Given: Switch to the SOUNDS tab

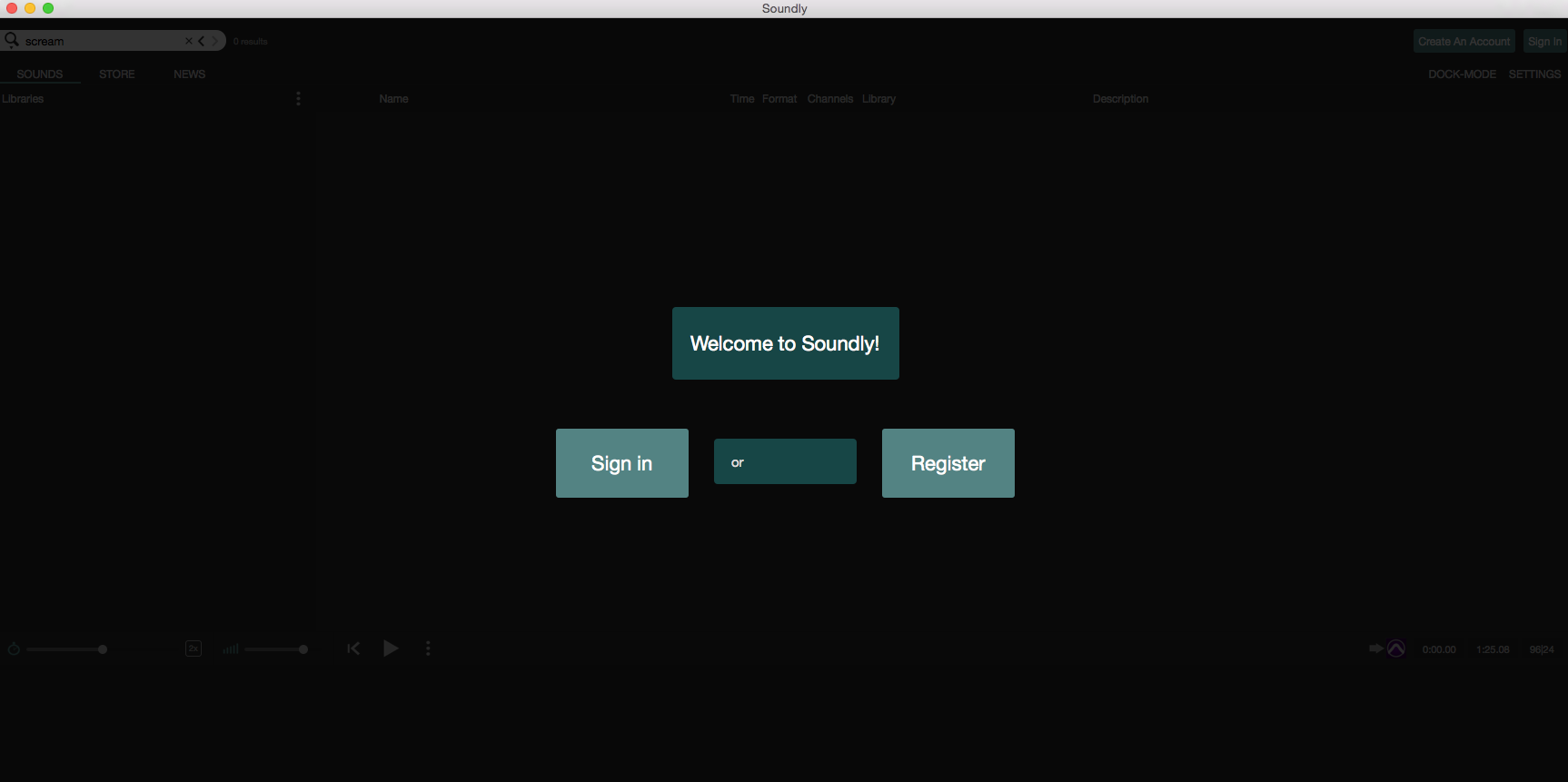Looking at the screenshot, I should (40, 74).
